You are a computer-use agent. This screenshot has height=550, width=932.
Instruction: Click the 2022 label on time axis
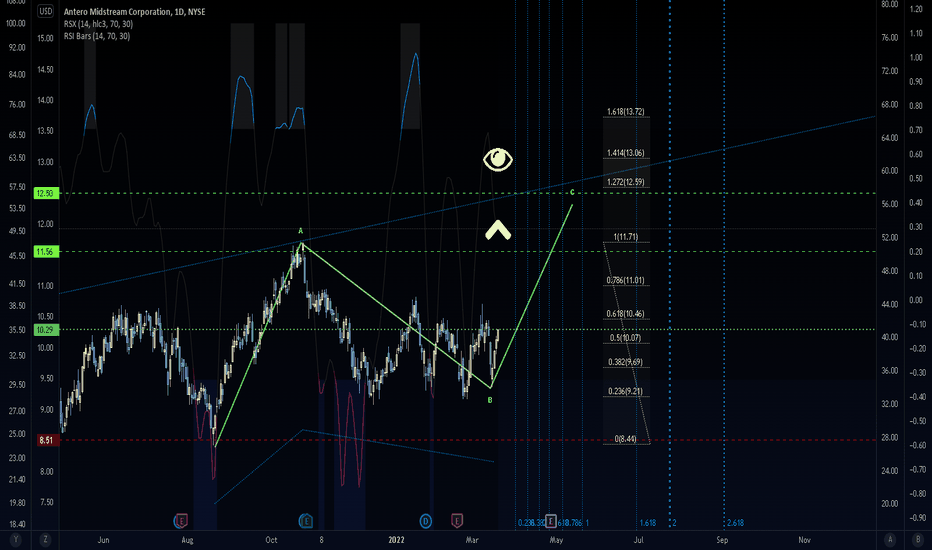(x=396, y=540)
